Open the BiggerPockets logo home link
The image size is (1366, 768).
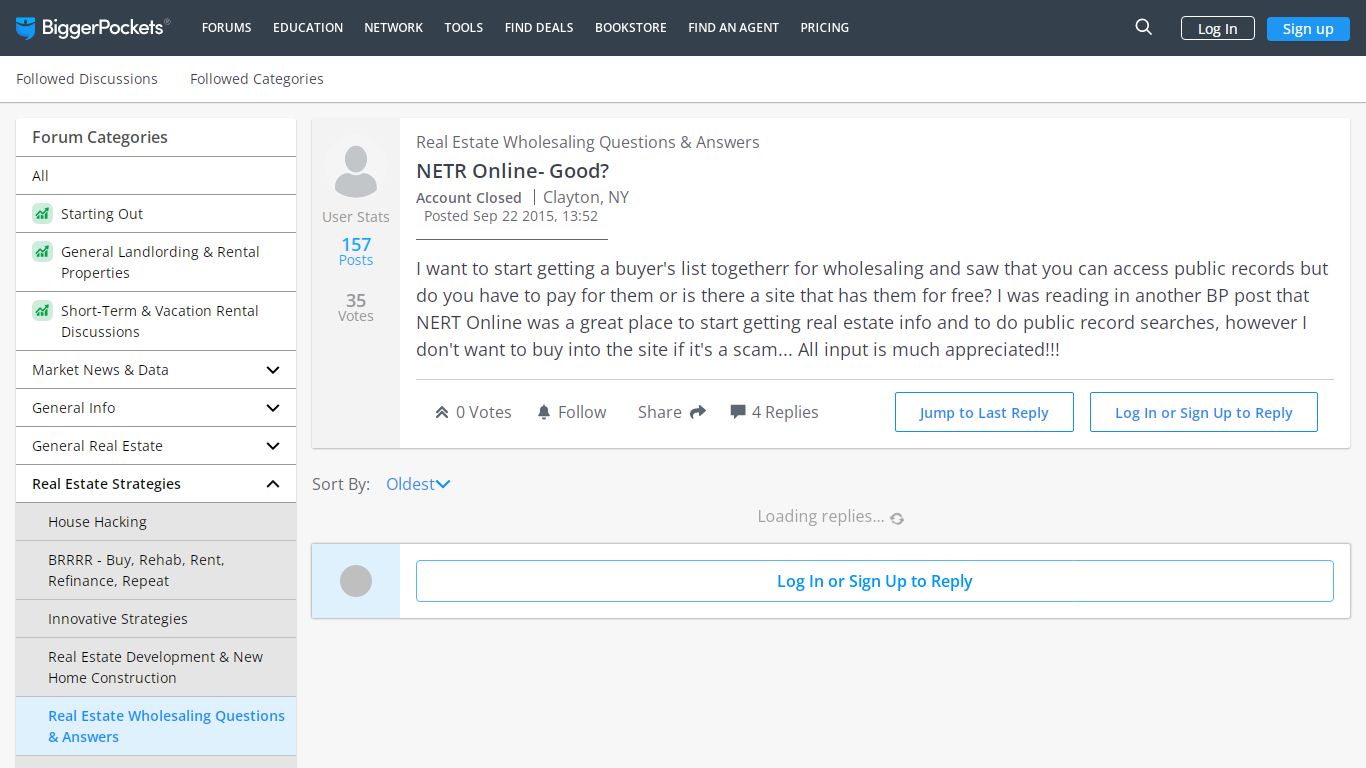pos(93,28)
